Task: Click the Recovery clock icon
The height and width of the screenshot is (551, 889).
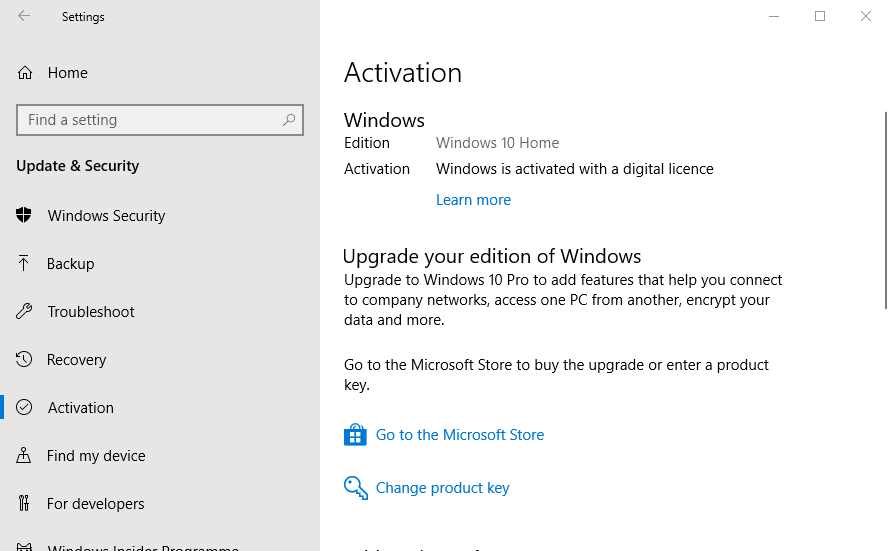Action: pos(25,360)
